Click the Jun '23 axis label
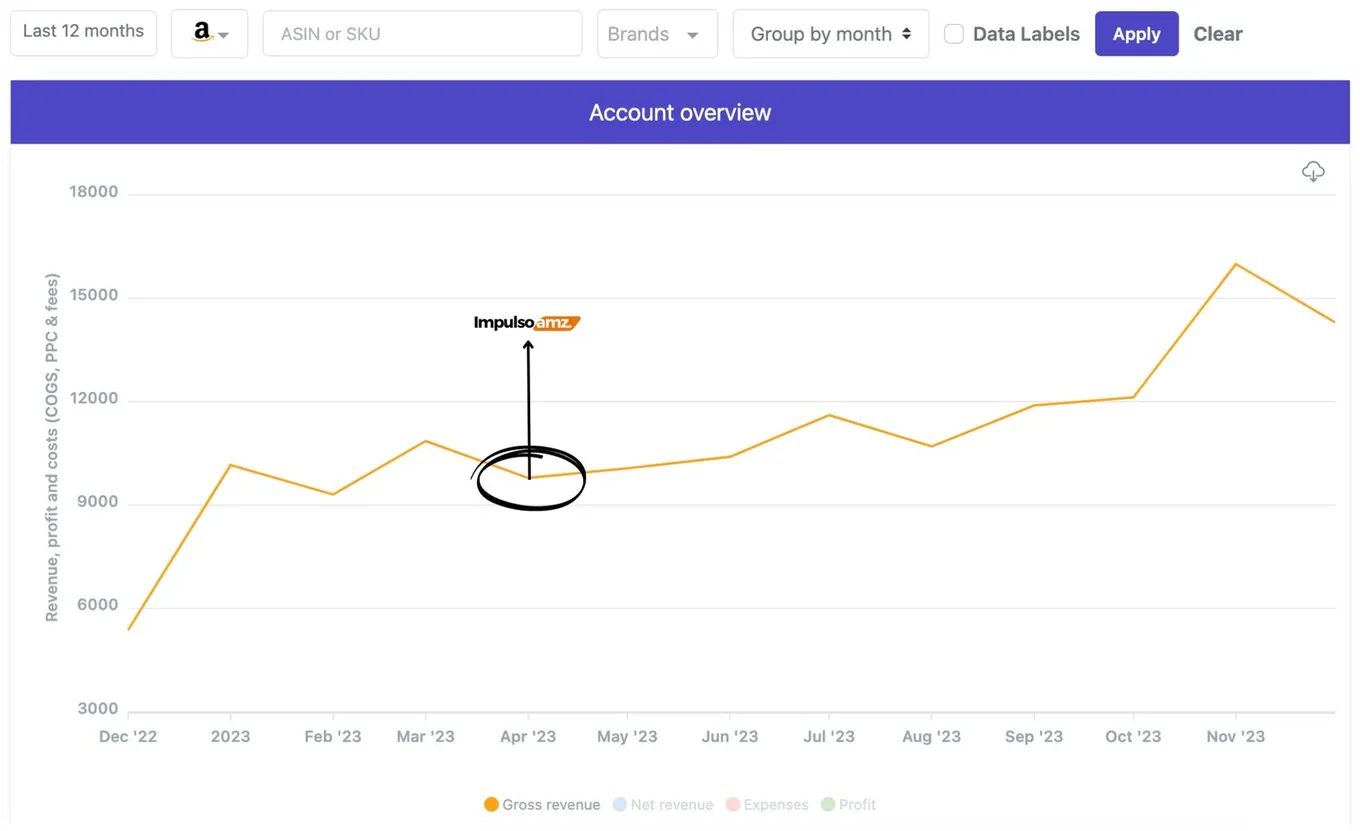1360x831 pixels. pyautogui.click(x=729, y=737)
